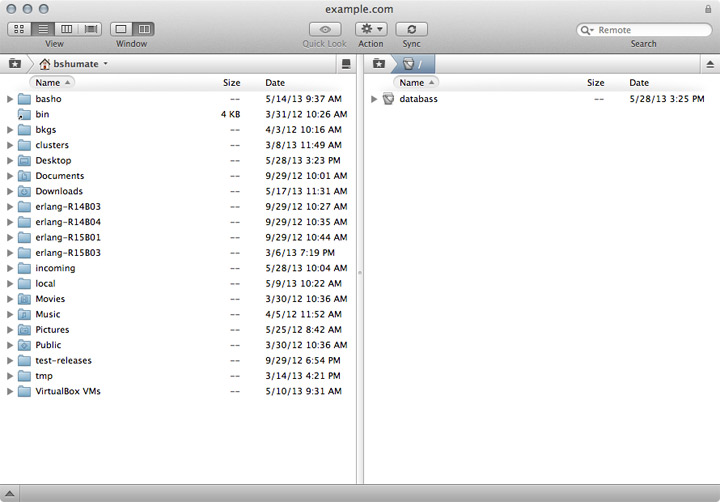Click the local pane disk icon
The height and width of the screenshot is (502, 720).
(x=346, y=64)
